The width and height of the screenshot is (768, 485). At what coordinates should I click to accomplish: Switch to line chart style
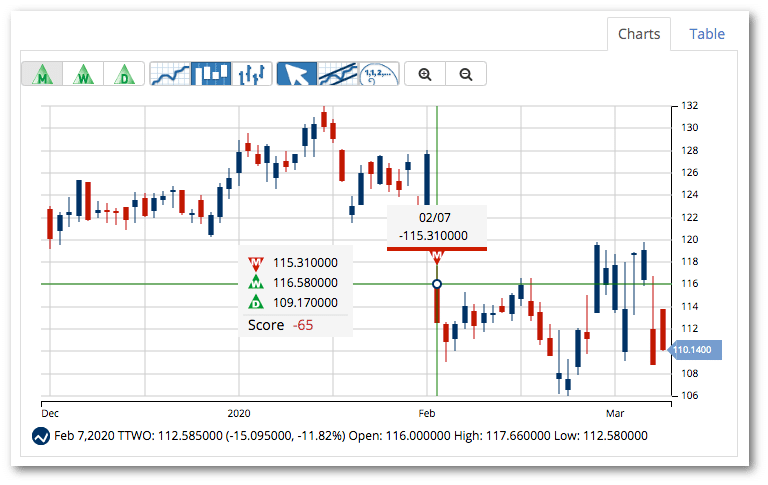[x=170, y=74]
